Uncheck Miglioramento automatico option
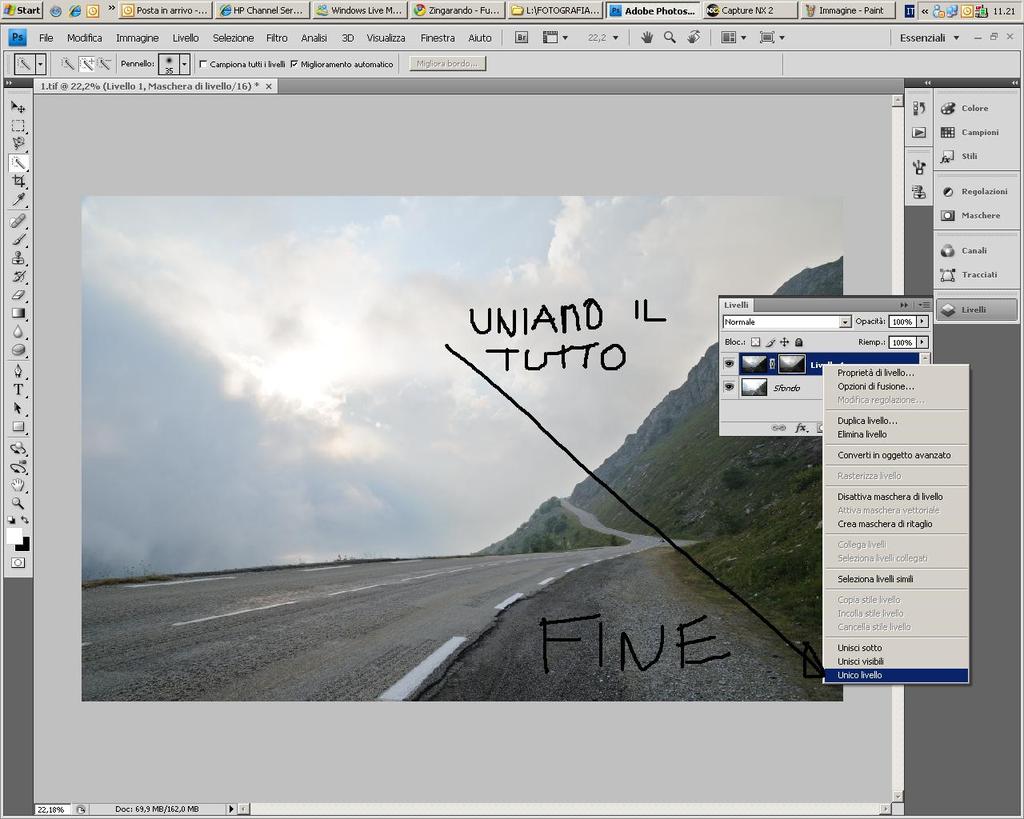This screenshot has width=1024, height=819. (294, 64)
